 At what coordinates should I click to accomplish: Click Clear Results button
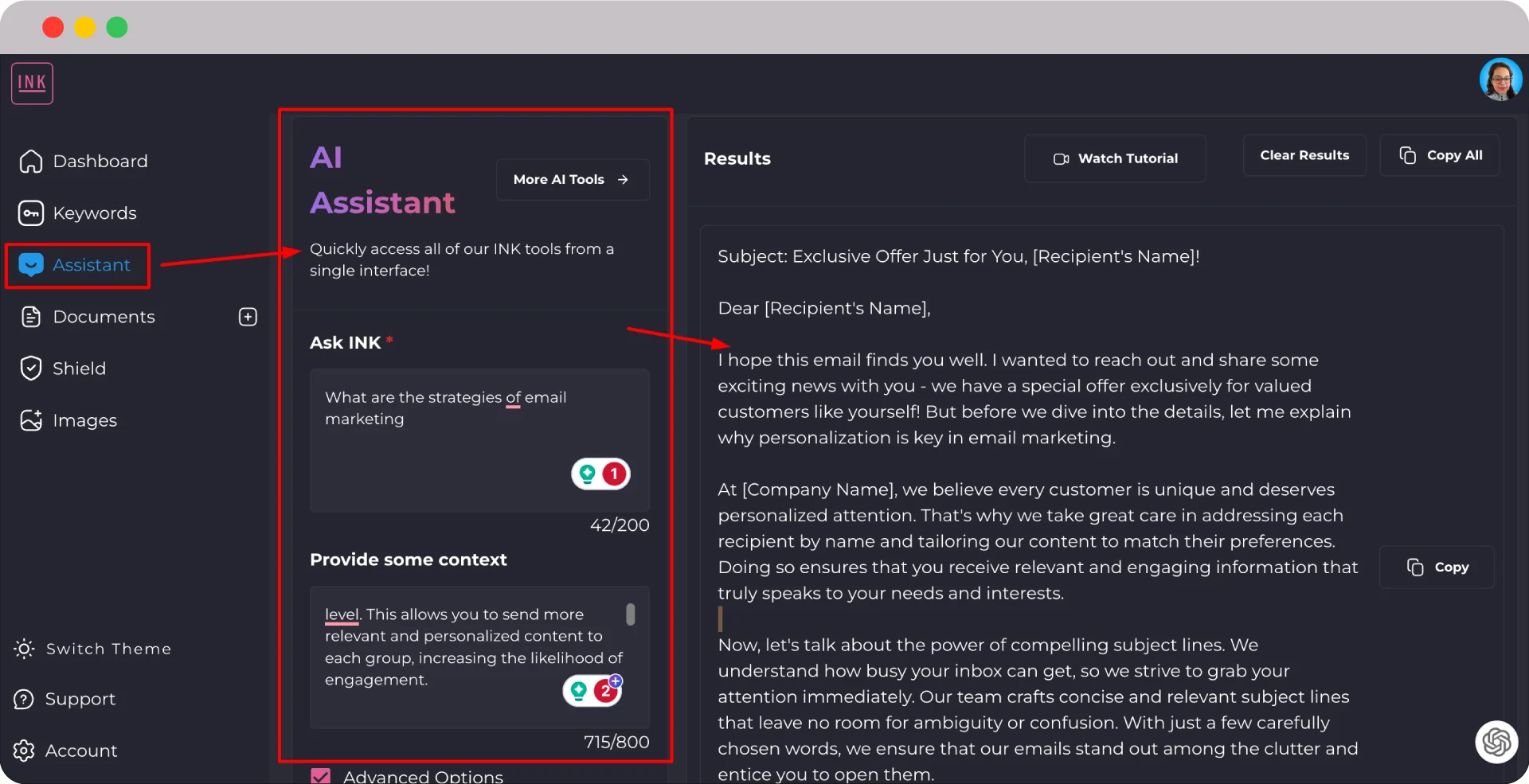click(1304, 155)
